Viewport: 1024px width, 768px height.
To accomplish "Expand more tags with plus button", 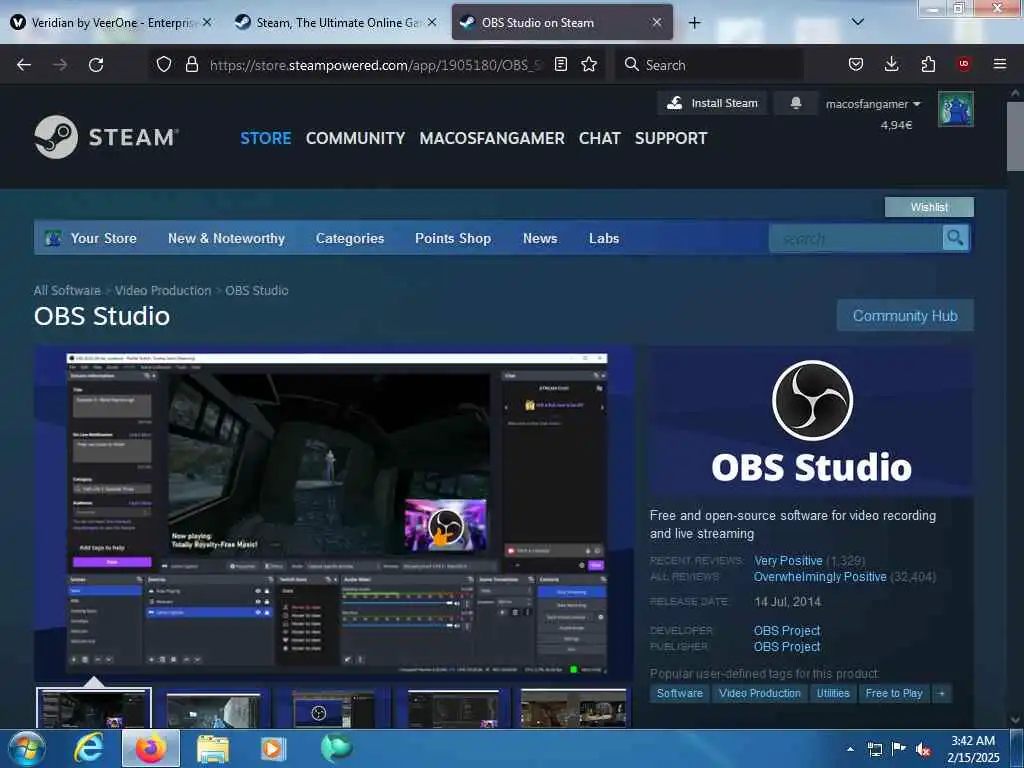I will click(x=941, y=694).
